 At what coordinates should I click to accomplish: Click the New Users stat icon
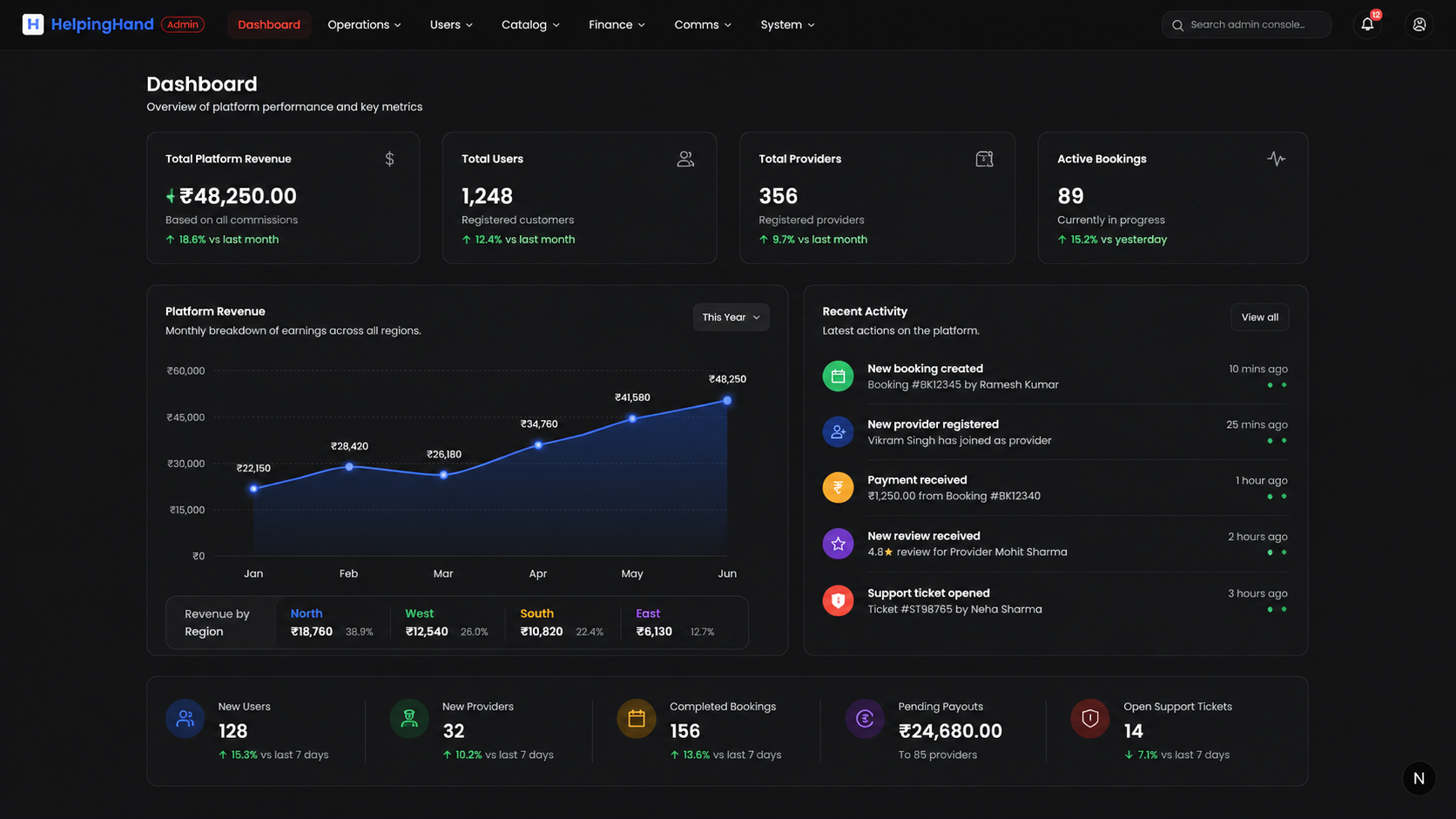(185, 719)
